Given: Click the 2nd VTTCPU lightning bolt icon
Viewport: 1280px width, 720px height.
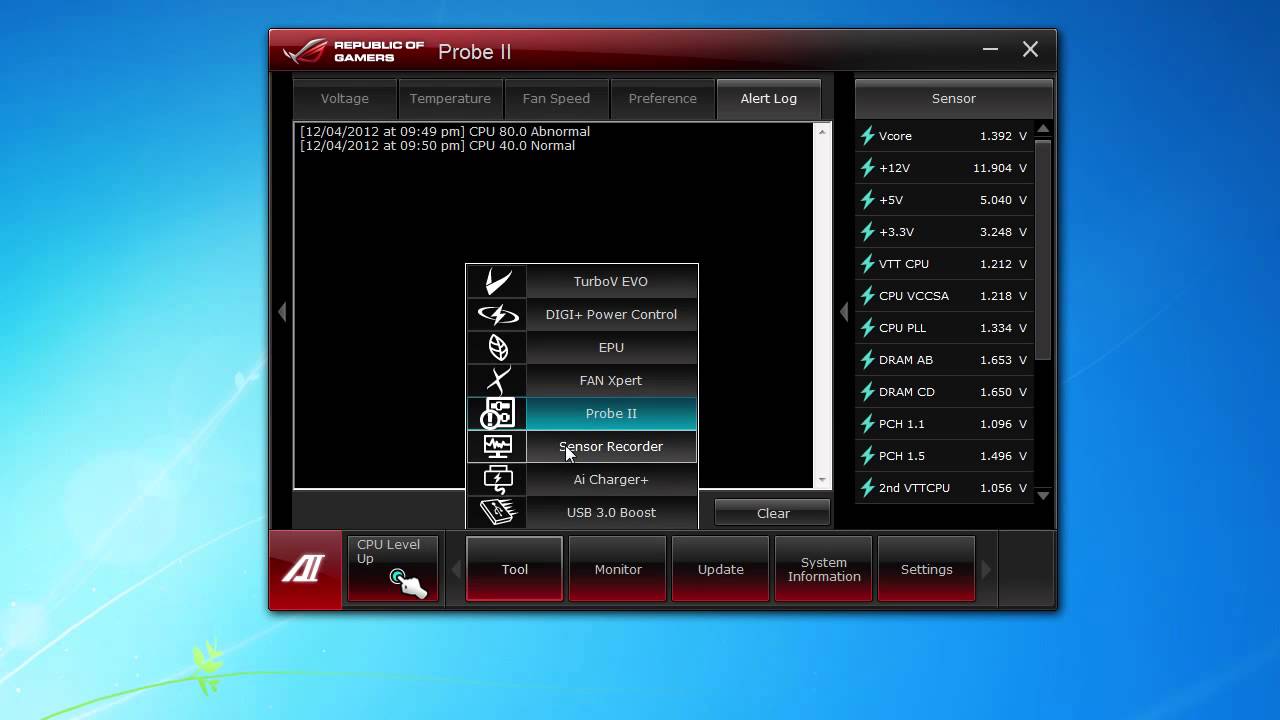Looking at the screenshot, I should click(x=867, y=488).
